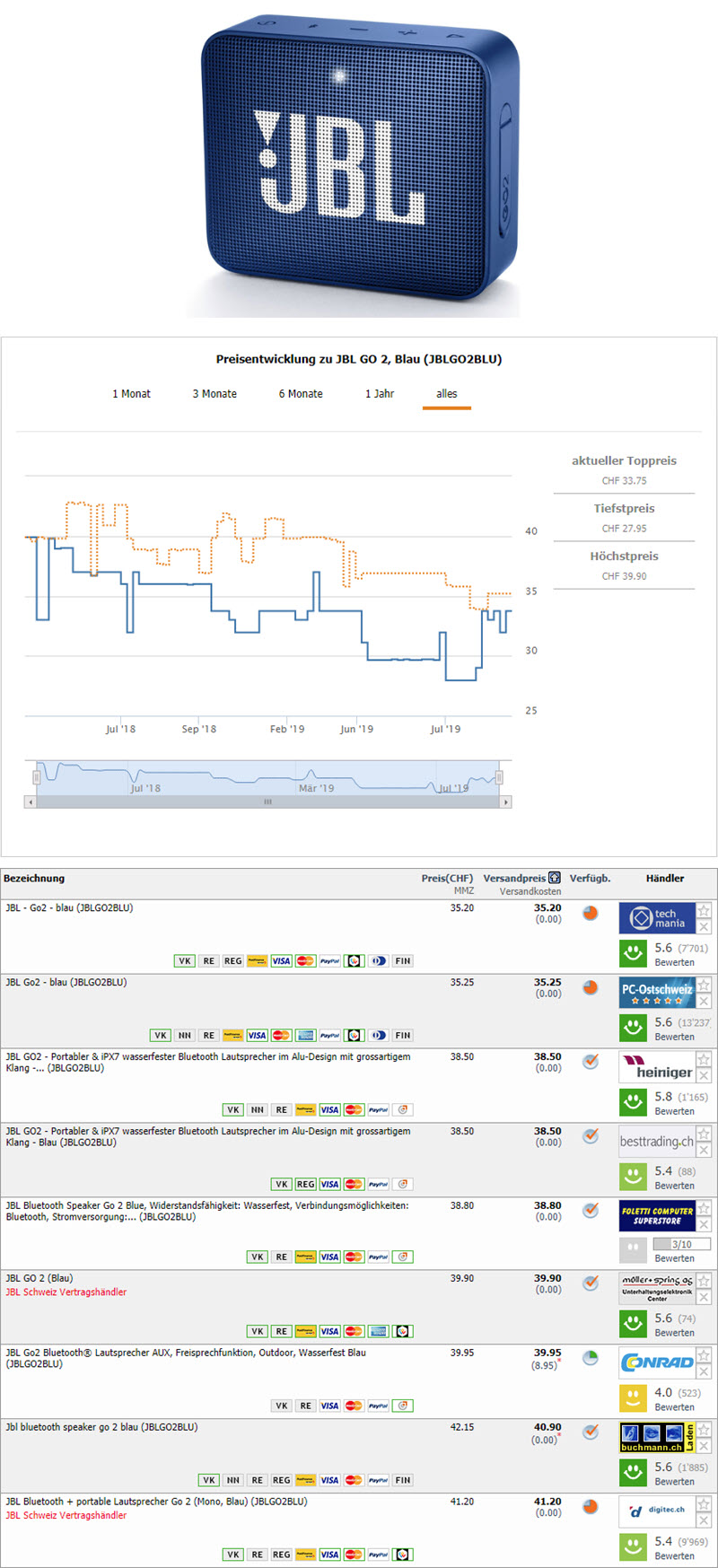Sort by the Händler column header
The height and width of the screenshot is (1568, 718).
[665, 879]
